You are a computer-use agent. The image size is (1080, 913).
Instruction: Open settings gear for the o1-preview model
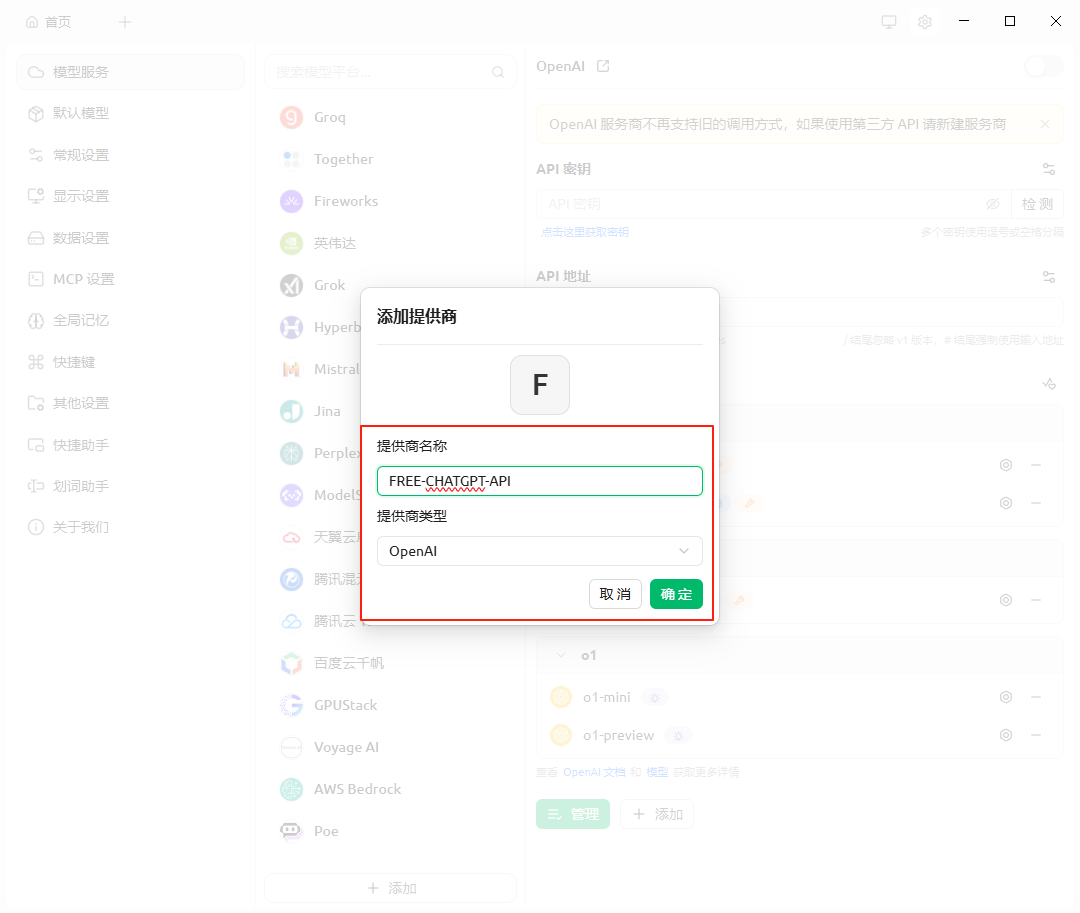(x=1006, y=735)
